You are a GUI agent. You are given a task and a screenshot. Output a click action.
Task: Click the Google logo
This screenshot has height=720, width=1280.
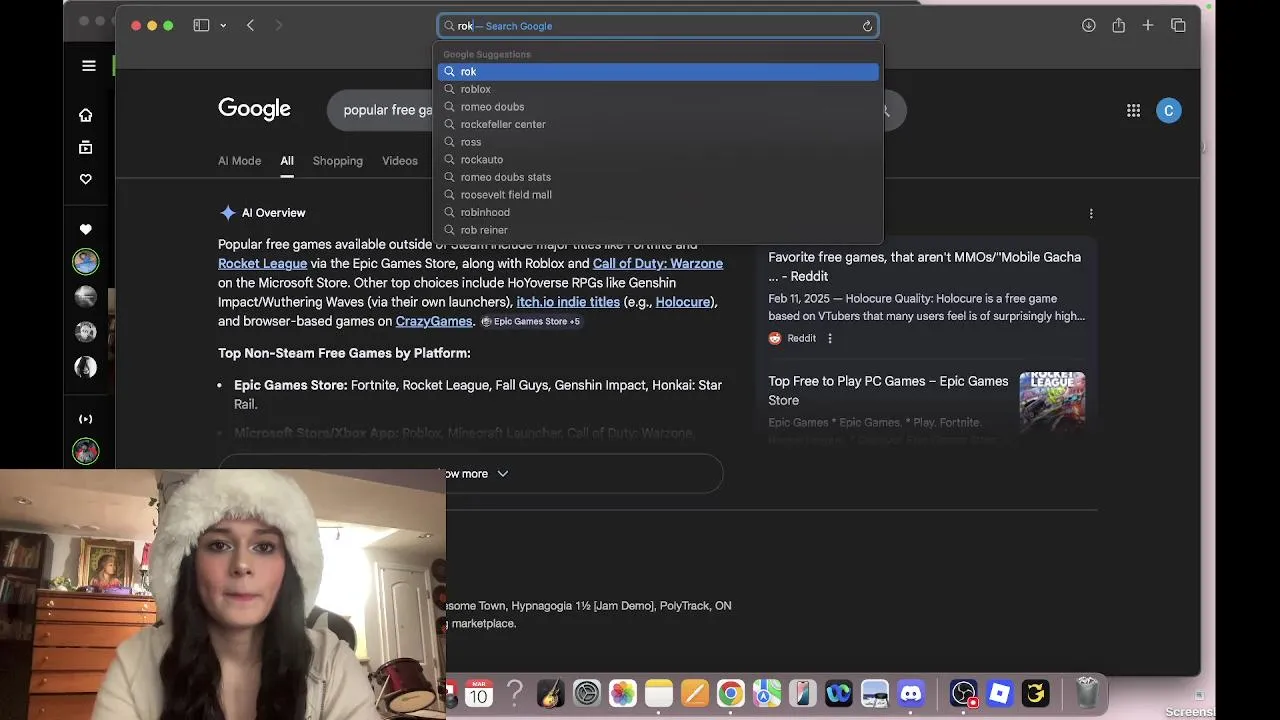254,109
